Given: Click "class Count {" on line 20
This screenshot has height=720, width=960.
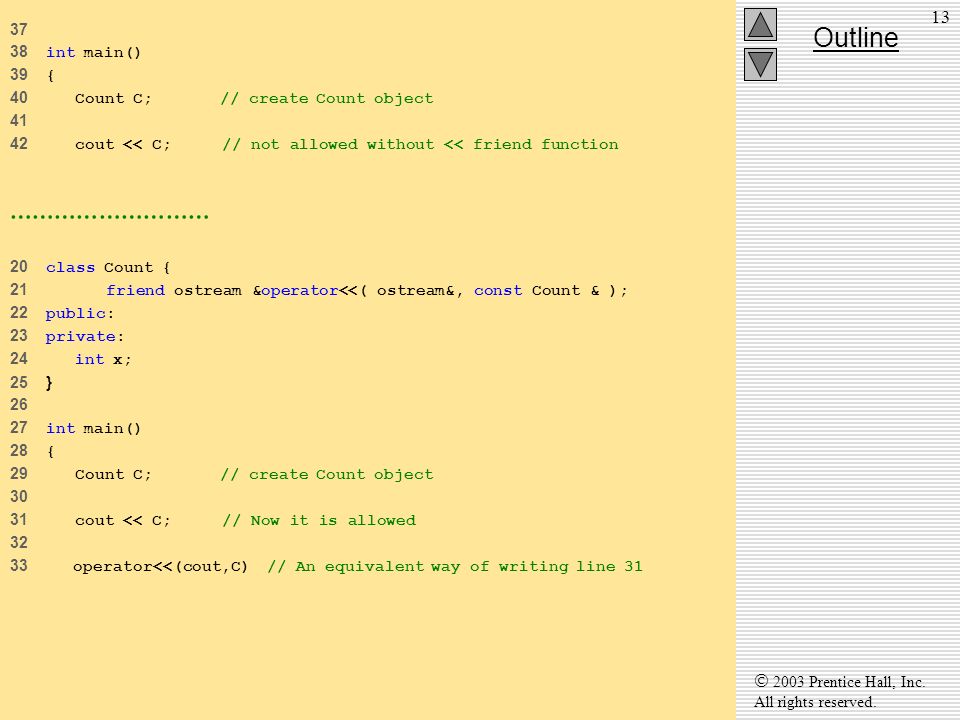Looking at the screenshot, I should [x=108, y=268].
